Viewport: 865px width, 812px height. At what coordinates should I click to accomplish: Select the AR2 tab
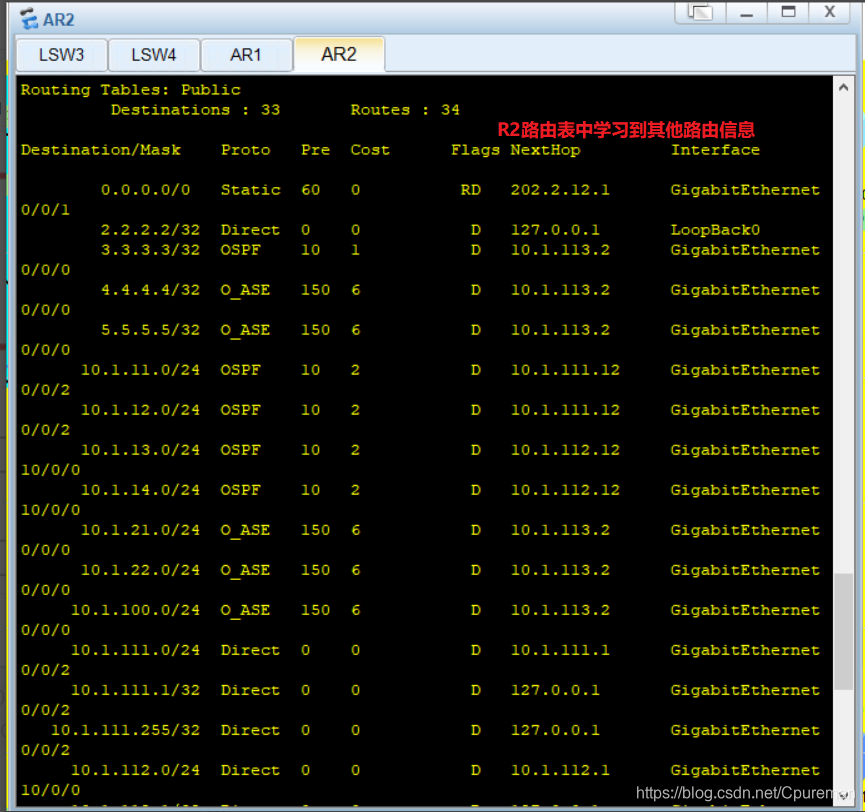point(339,54)
